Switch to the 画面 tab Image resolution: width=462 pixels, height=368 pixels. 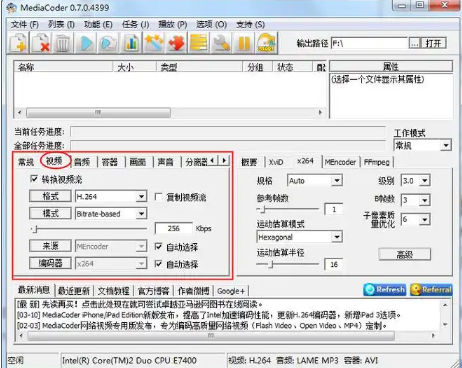tap(138, 162)
